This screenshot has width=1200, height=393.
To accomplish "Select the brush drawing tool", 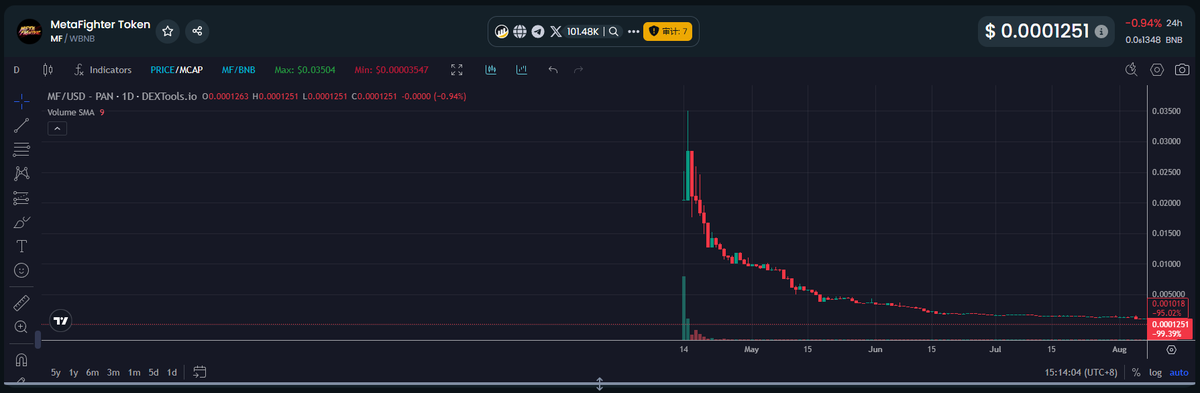I will (x=22, y=222).
